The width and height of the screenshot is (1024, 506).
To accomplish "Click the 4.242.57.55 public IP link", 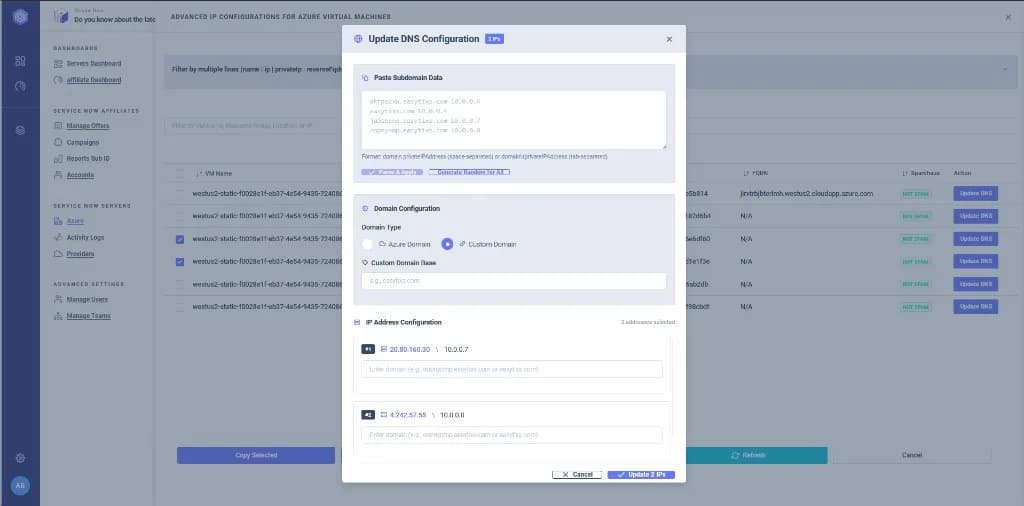I will pyautogui.click(x=408, y=415).
